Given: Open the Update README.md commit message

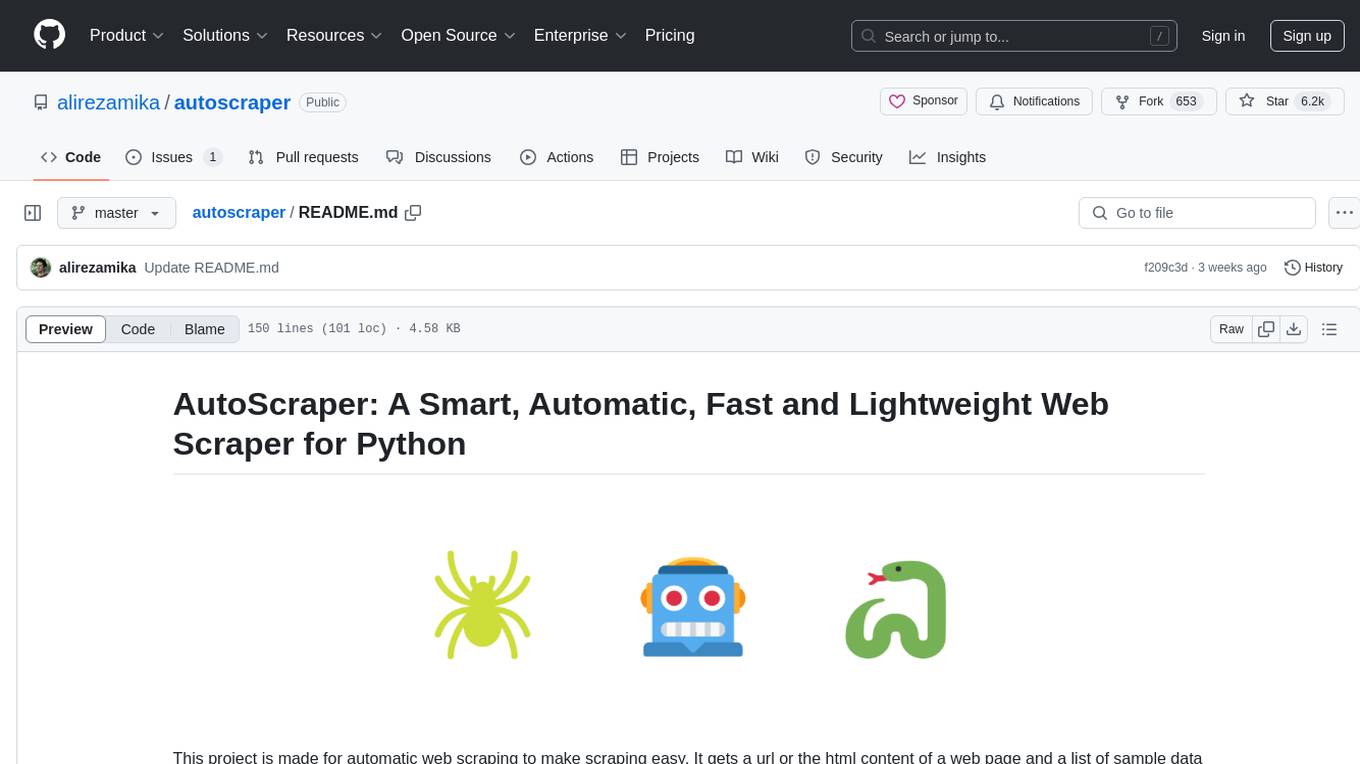Looking at the screenshot, I should pos(212,268).
